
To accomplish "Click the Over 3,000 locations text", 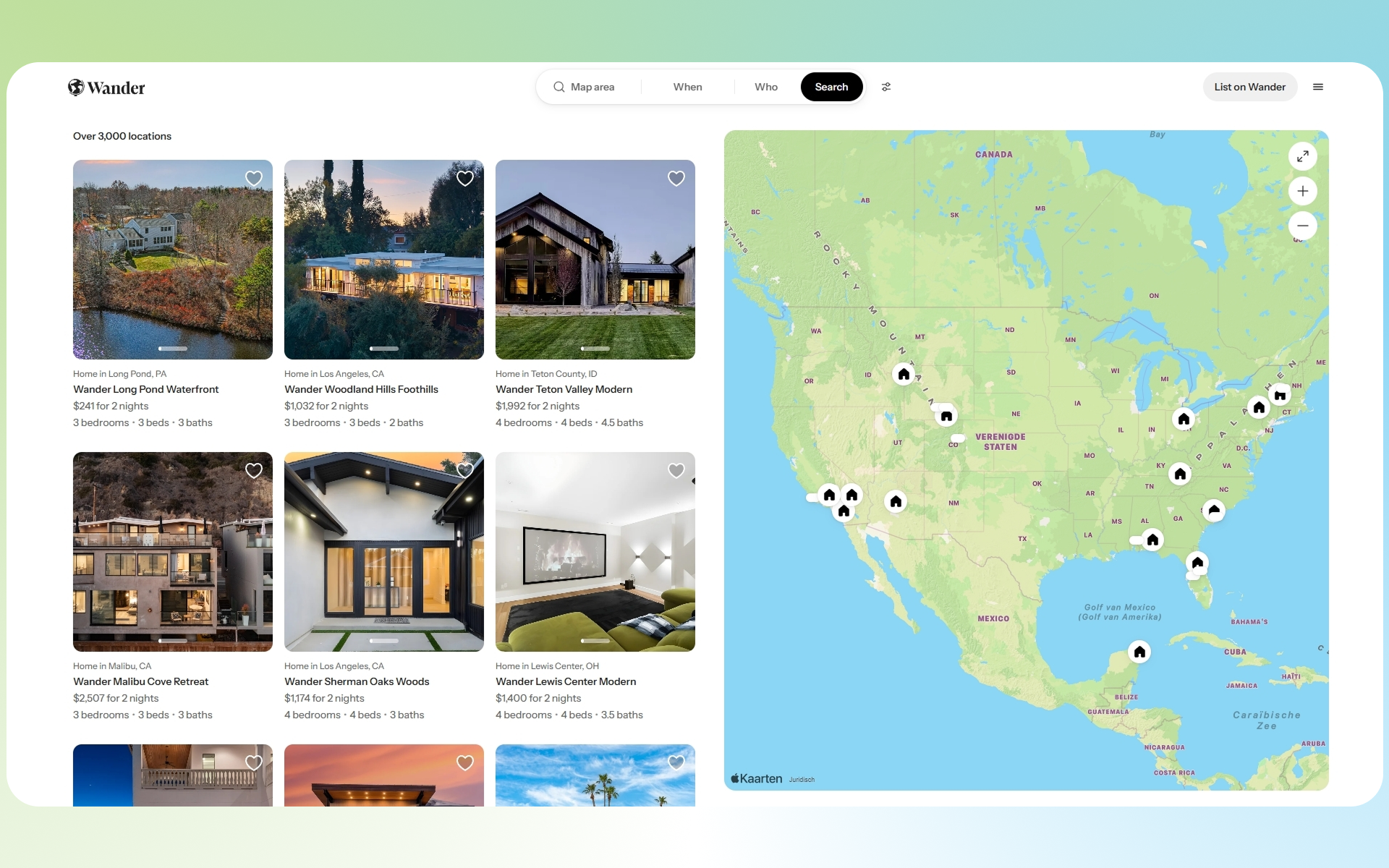I will pyautogui.click(x=122, y=136).
